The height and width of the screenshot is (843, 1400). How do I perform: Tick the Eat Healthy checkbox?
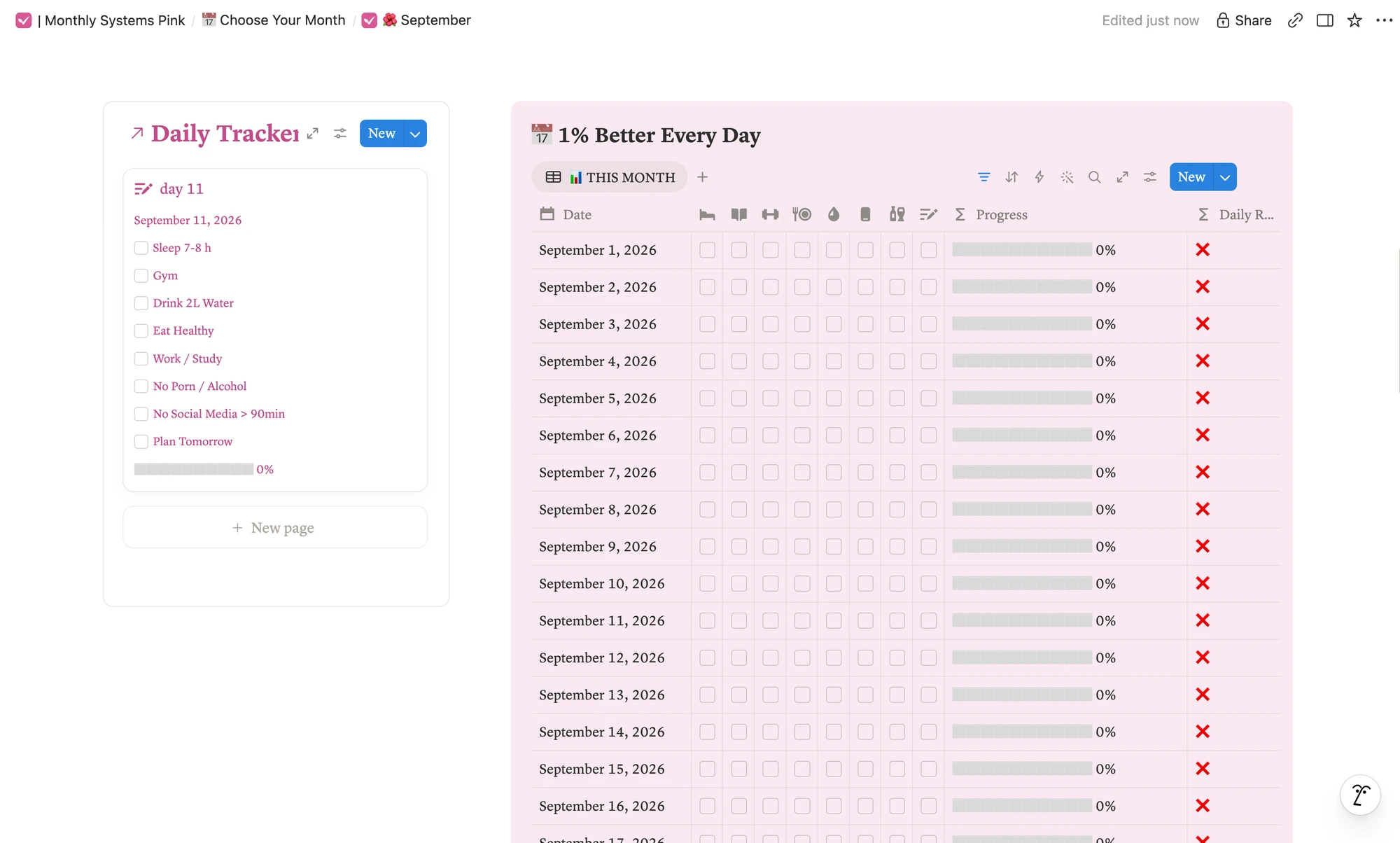pyautogui.click(x=141, y=330)
